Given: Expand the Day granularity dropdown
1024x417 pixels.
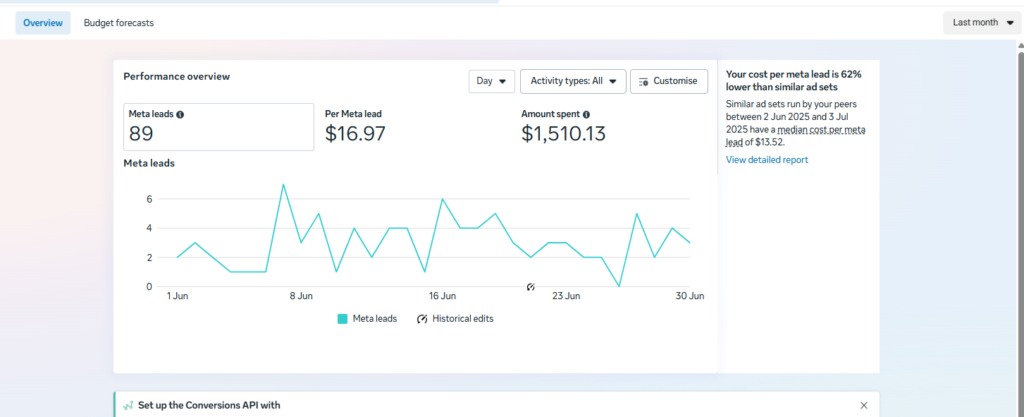Looking at the screenshot, I should tap(492, 82).
